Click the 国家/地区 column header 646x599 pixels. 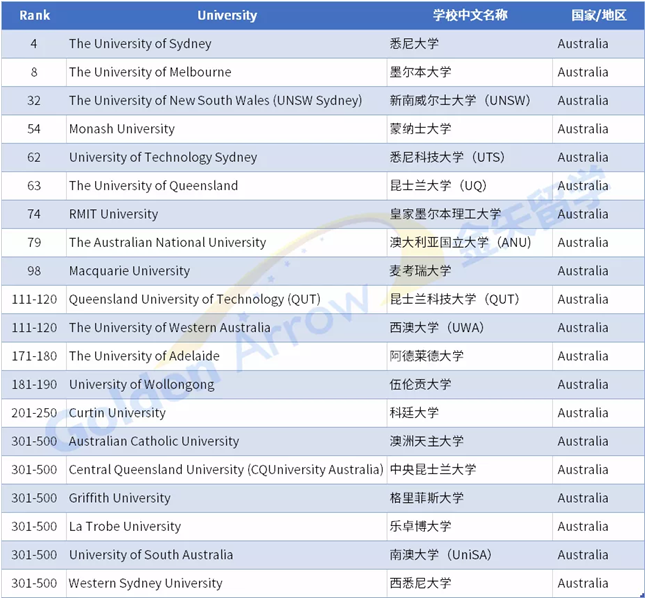coord(598,15)
